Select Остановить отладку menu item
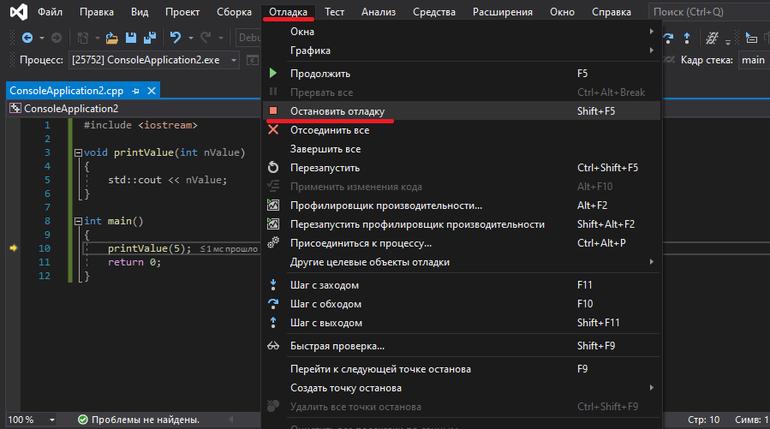This screenshot has height=429, width=770. pyautogui.click(x=462, y=111)
